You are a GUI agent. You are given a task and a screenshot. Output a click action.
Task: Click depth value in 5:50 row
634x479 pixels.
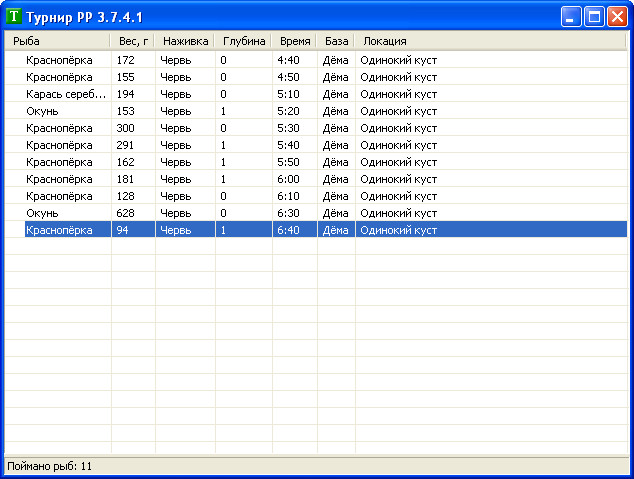coord(223,162)
